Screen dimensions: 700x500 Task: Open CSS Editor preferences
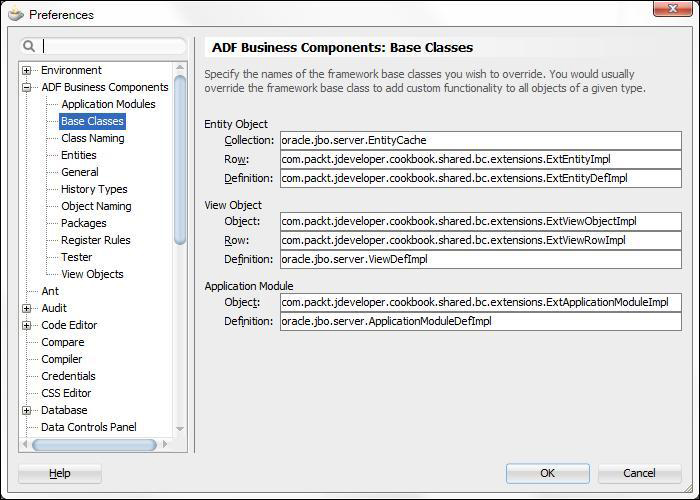(66, 393)
